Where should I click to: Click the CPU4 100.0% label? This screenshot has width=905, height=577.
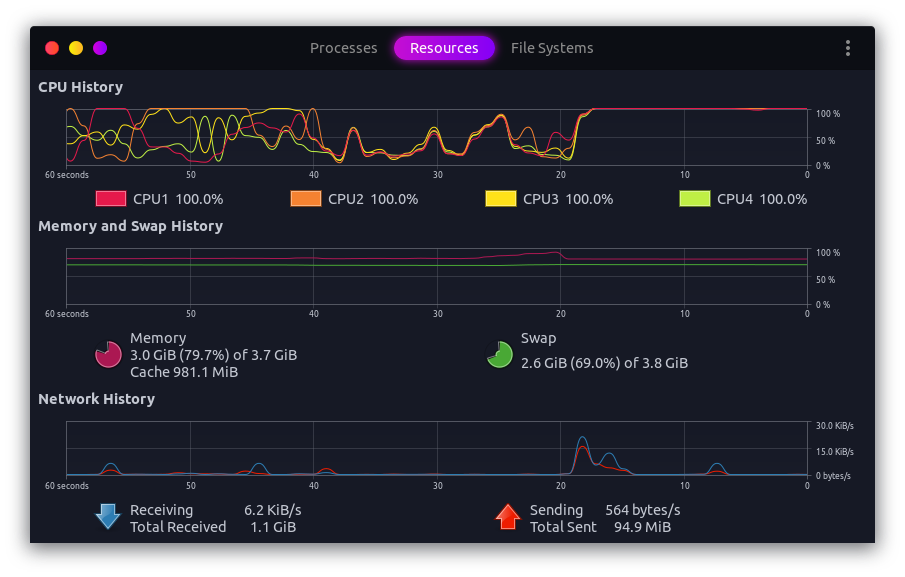point(762,199)
